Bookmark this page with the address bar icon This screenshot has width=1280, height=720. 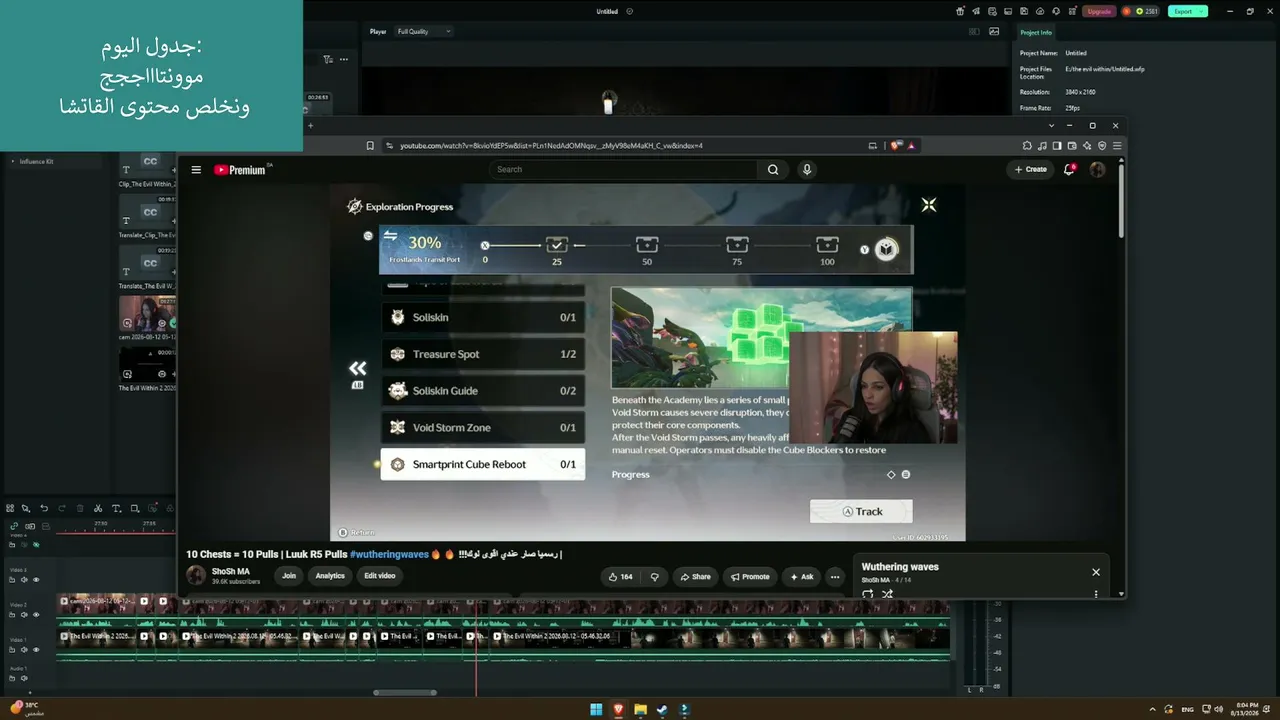370,145
